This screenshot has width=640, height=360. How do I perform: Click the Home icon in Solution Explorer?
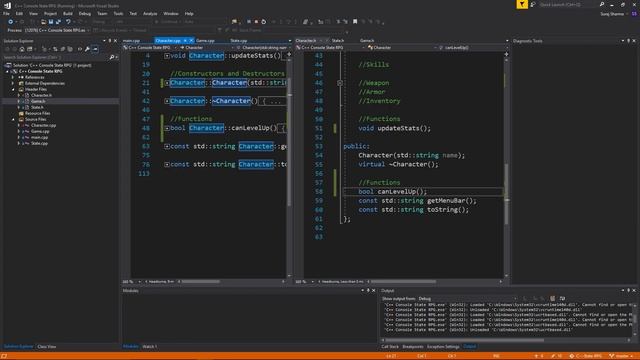click(x=22, y=49)
